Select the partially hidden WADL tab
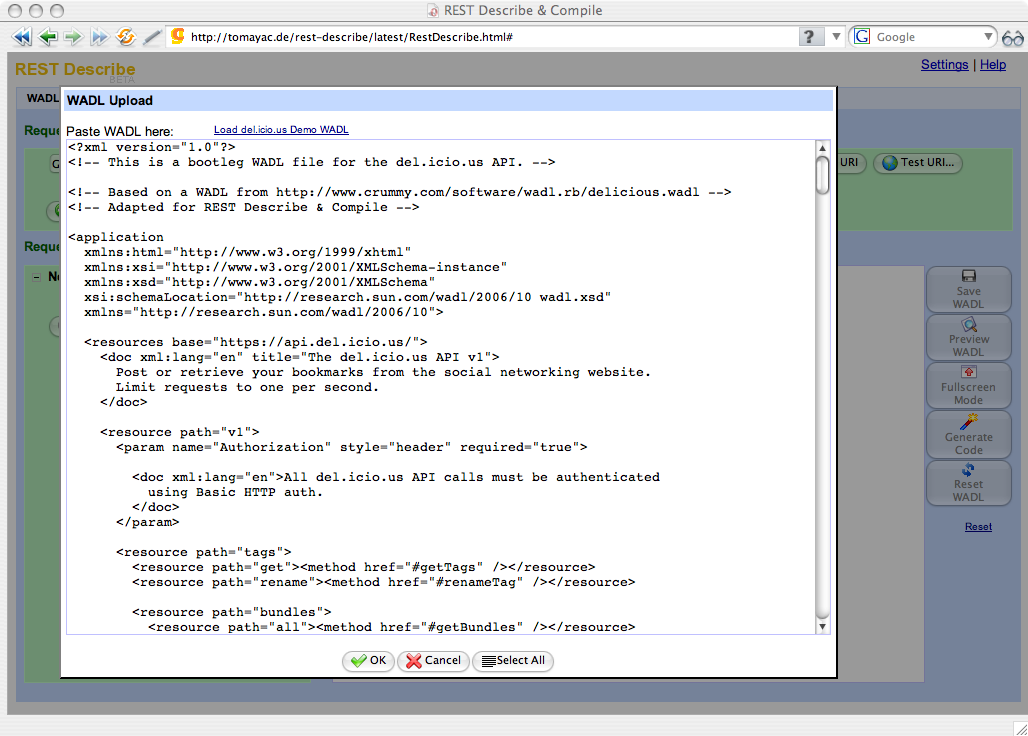Screen dimensions: 1028x736 point(41,98)
